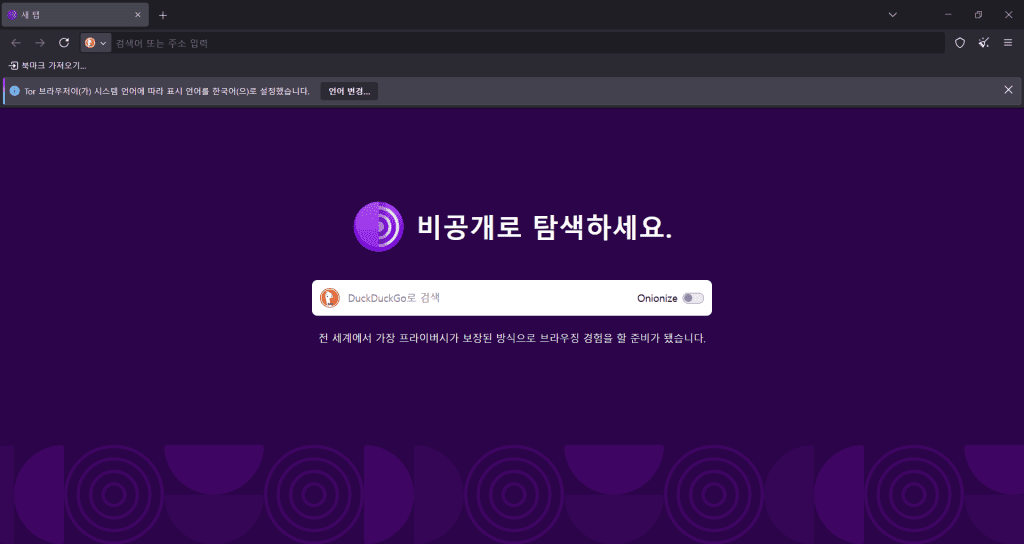
Task: Open the shield security level icon
Action: 959,43
